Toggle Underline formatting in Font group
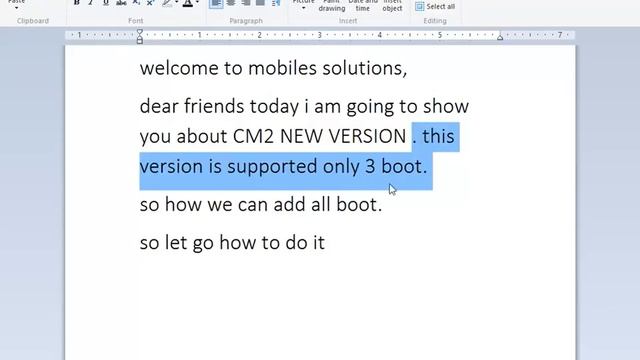The image size is (640, 360). point(106,3)
